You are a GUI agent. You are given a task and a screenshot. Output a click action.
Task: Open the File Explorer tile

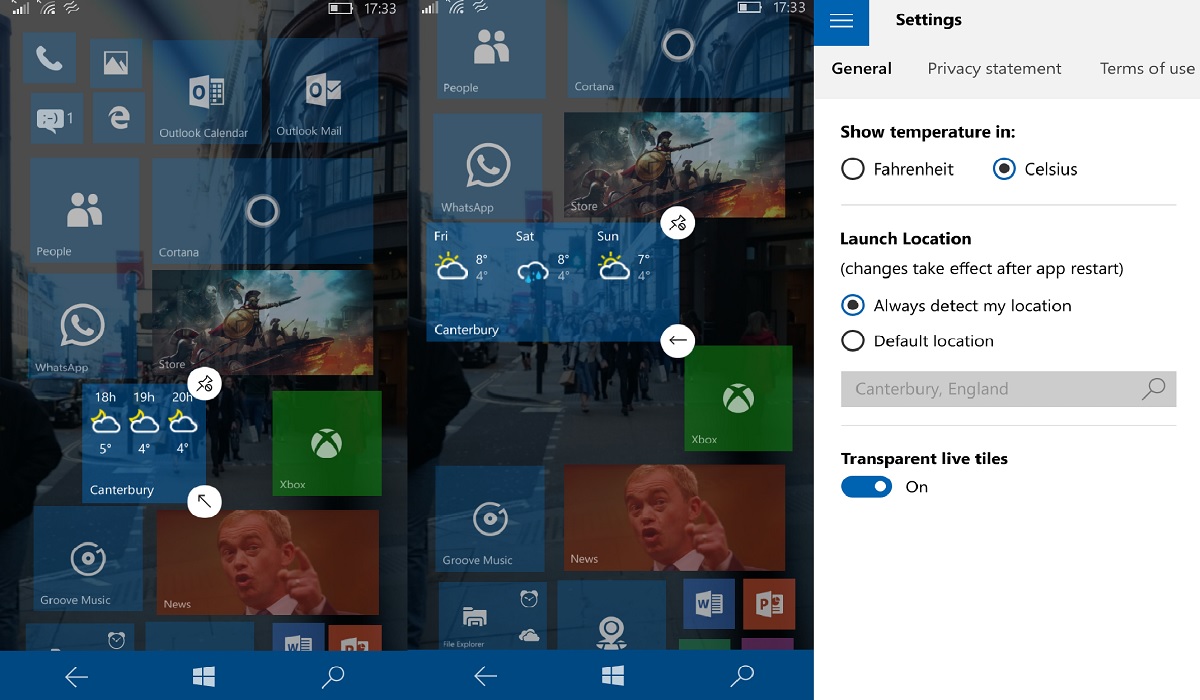pos(476,616)
